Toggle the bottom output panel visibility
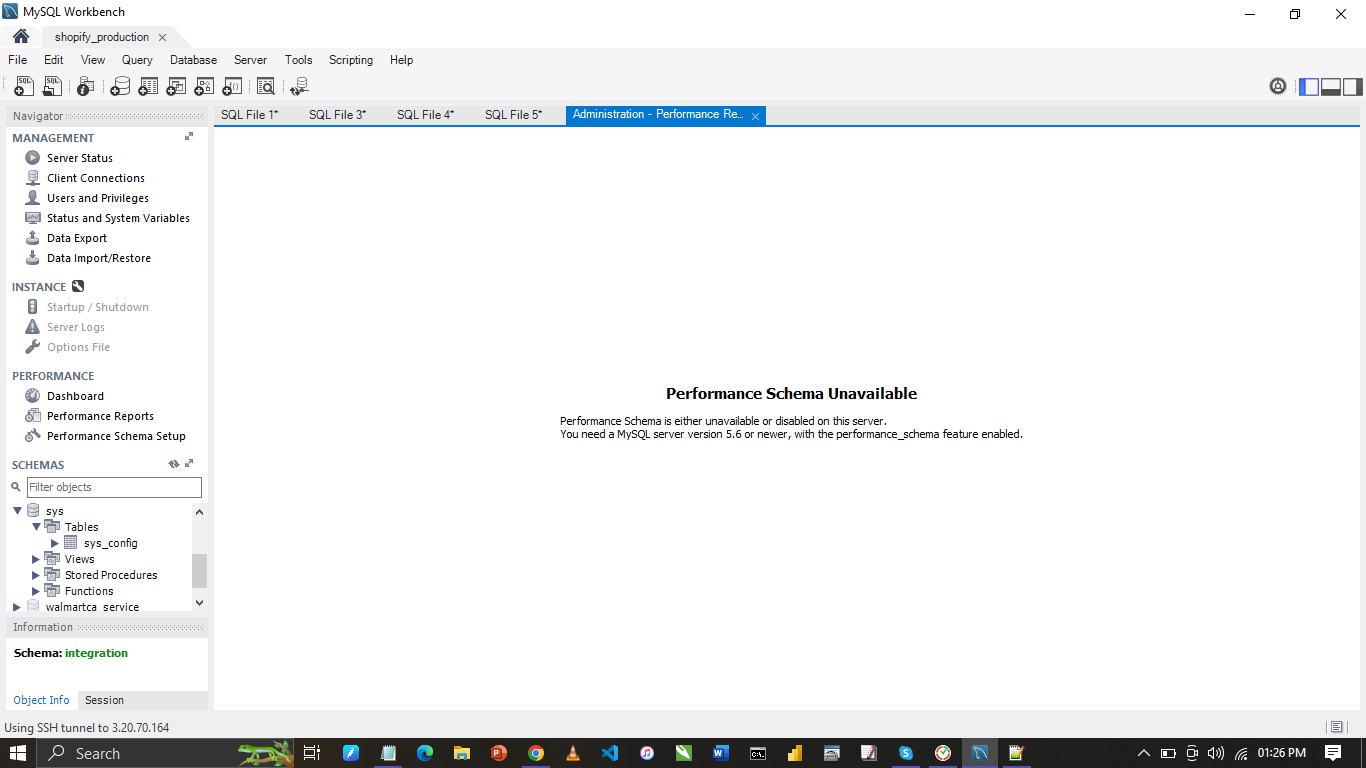The height and width of the screenshot is (768, 1366). [x=1331, y=87]
